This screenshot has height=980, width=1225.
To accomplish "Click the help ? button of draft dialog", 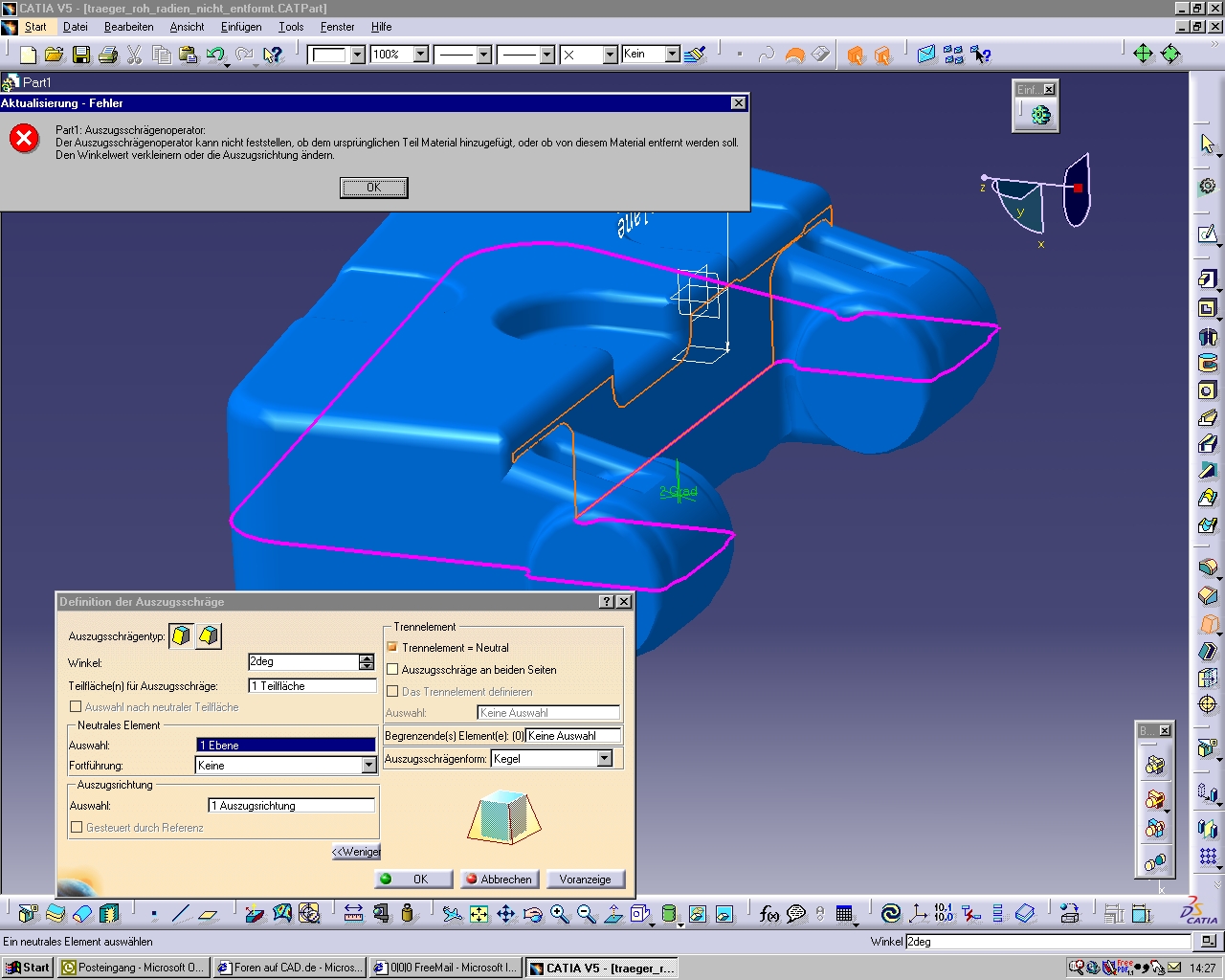I will click(607, 601).
